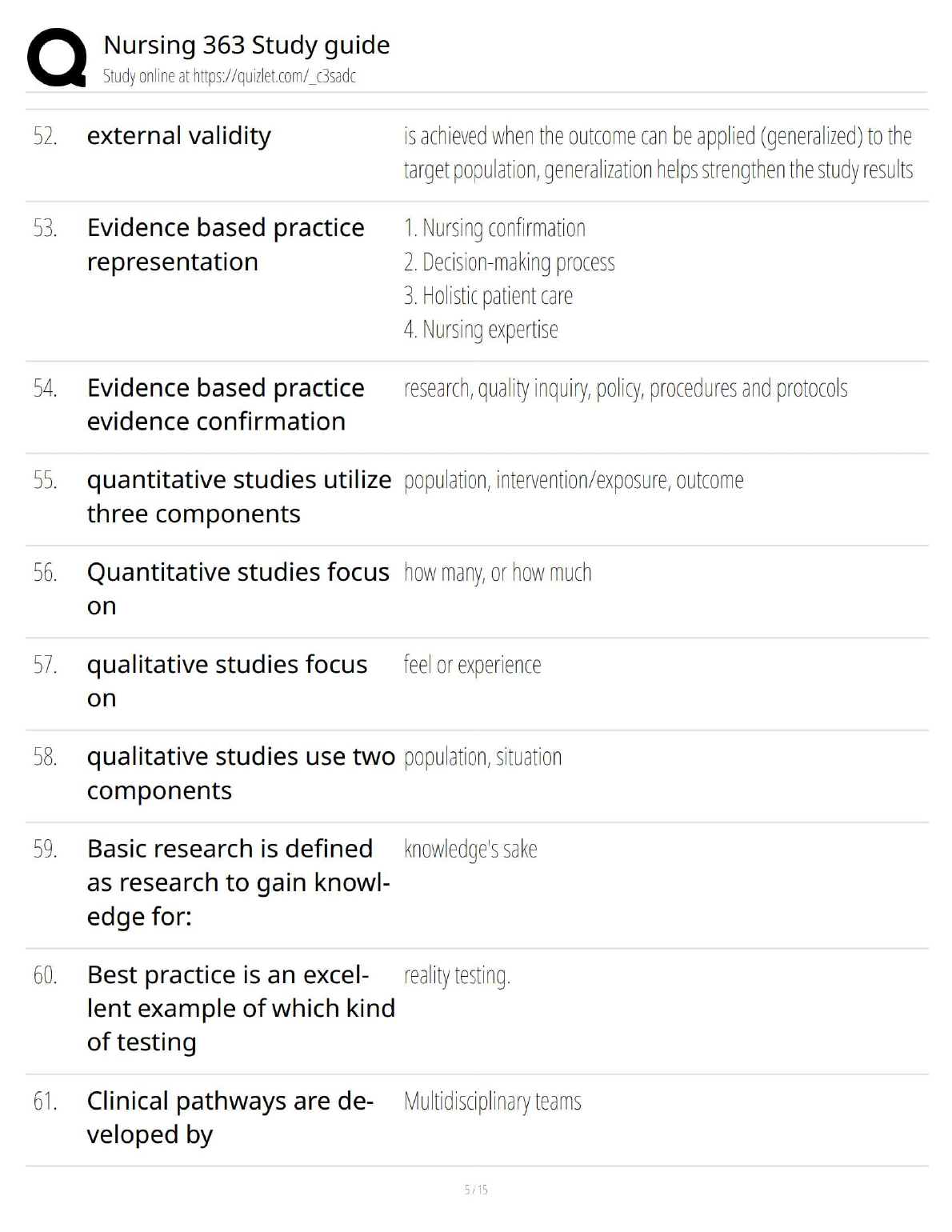Click the page number indicator 5 / 15
Image resolution: width=952 pixels, height=1232 pixels.
point(476,1190)
